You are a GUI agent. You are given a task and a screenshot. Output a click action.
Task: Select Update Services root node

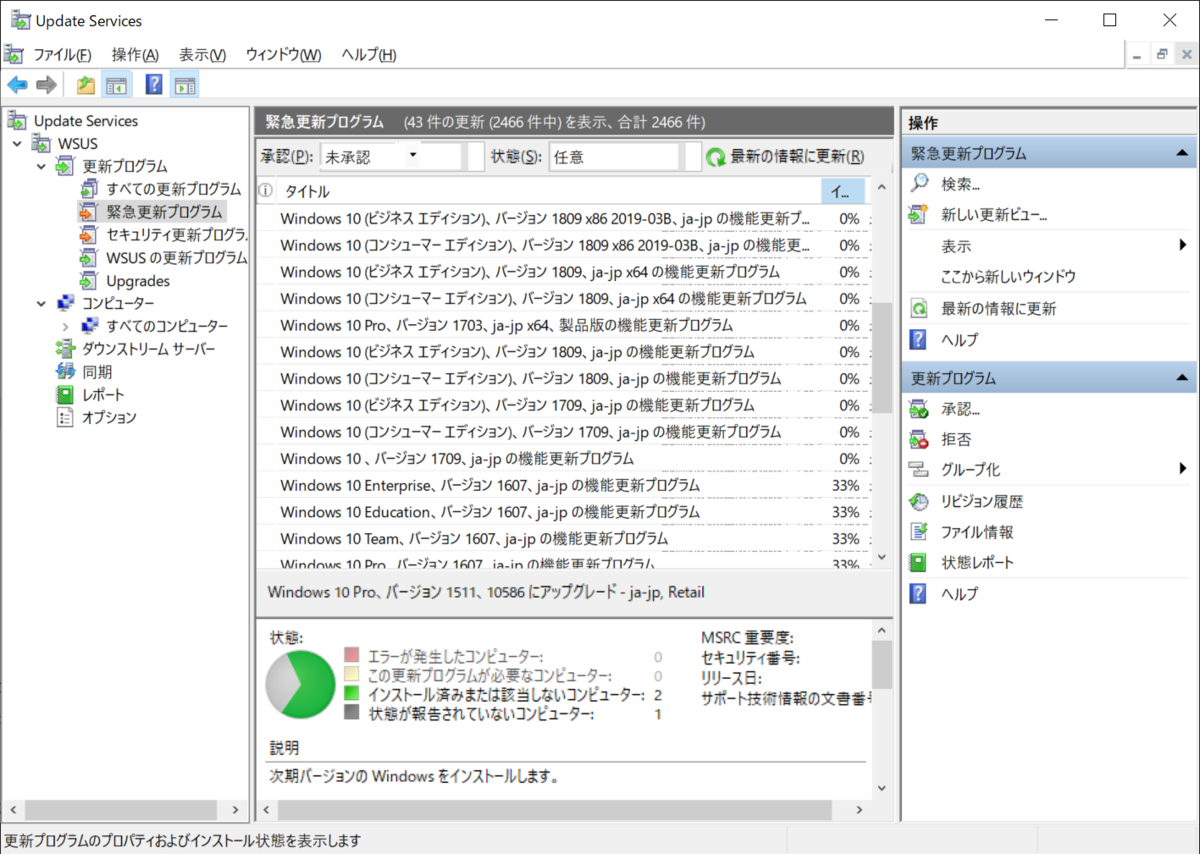click(86, 121)
